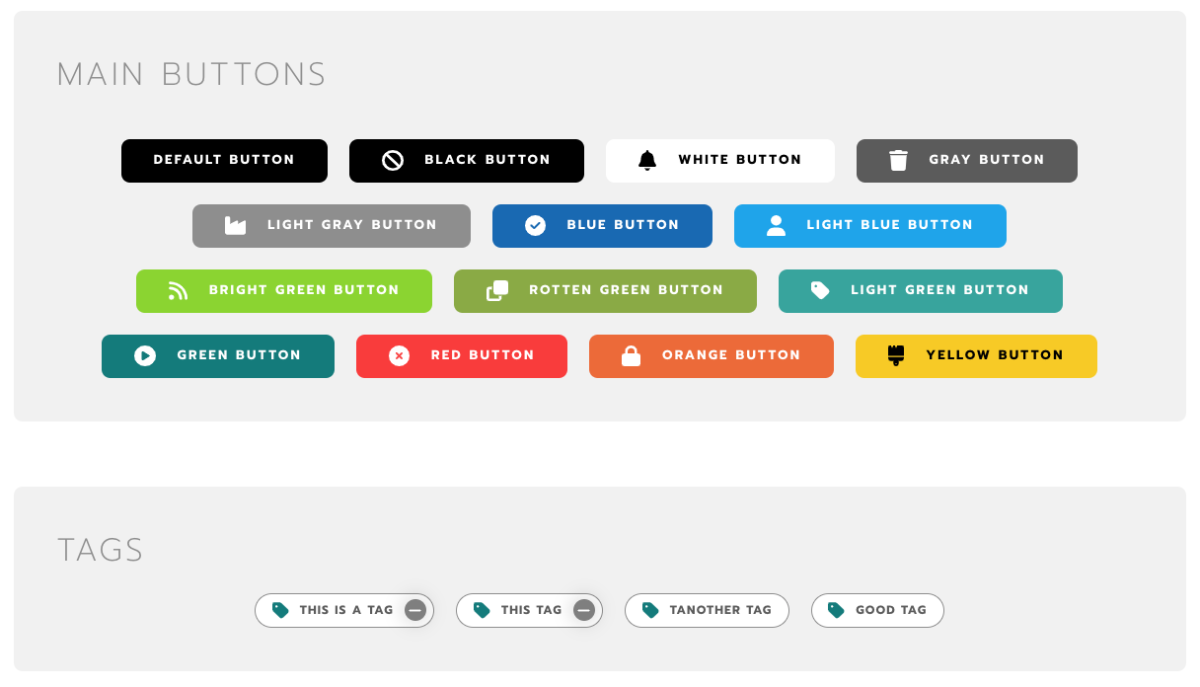1200x687 pixels.
Task: Click the Green Button label text
Action: point(239,355)
